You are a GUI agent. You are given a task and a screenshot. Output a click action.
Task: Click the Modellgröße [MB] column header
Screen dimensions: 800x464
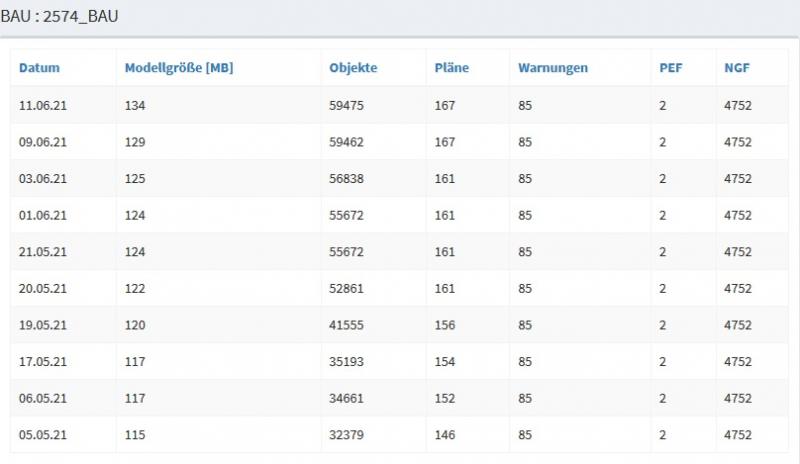coord(179,69)
